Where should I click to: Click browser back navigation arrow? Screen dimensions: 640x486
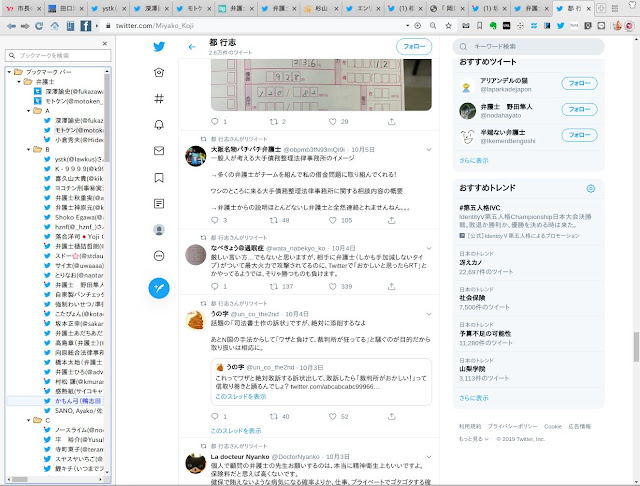11,26
